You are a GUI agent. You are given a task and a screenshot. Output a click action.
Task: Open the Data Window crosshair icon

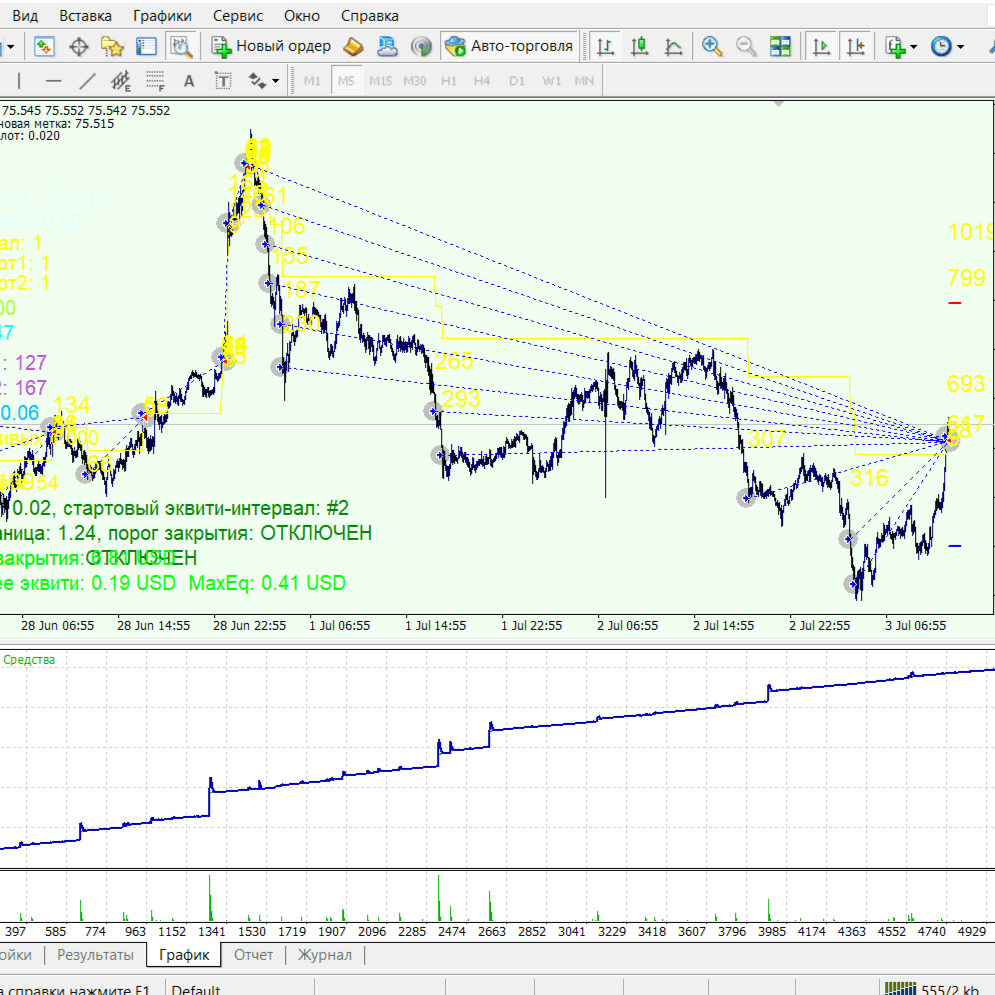(78, 47)
